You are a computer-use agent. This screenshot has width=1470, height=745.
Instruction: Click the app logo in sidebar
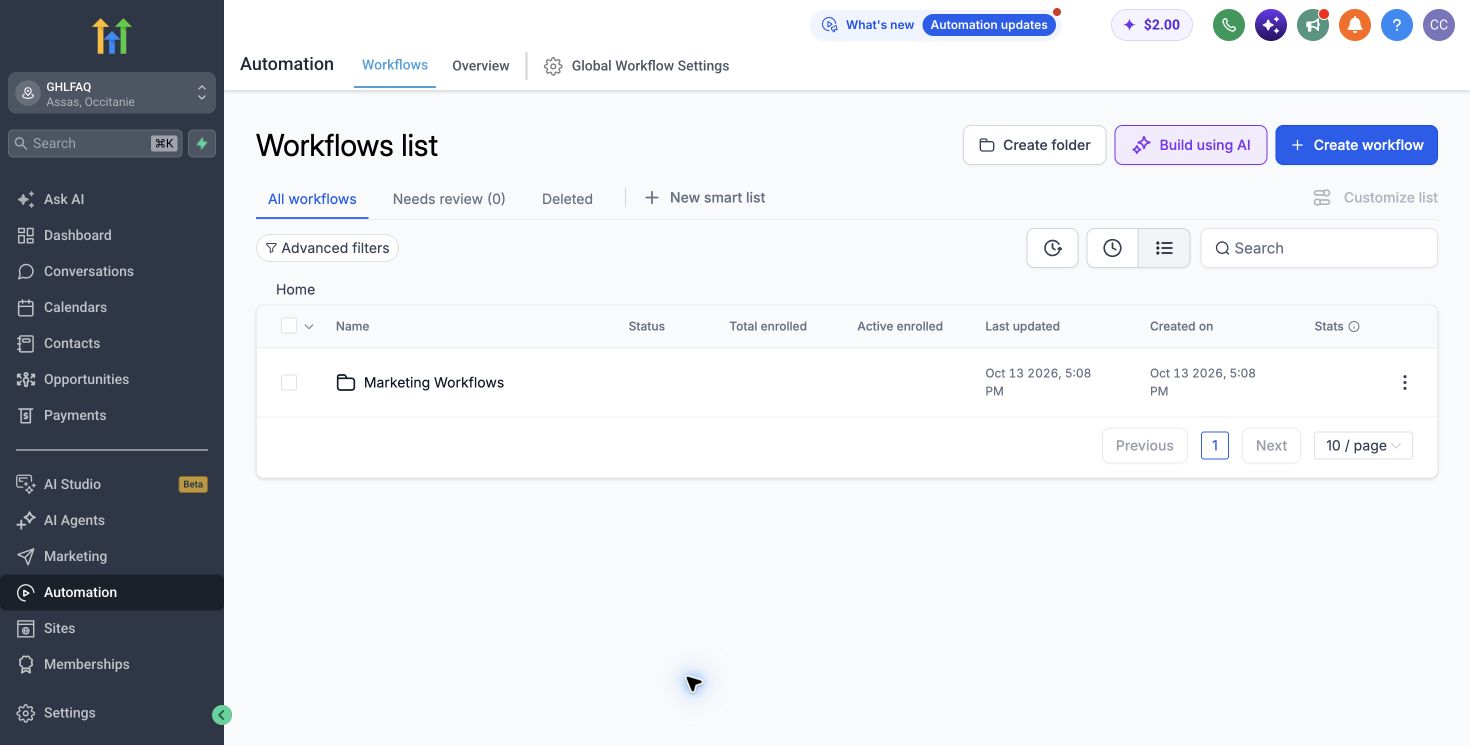[112, 35]
